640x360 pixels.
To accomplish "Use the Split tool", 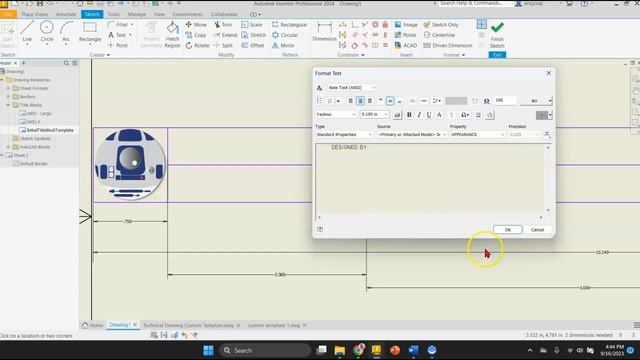I will [x=223, y=45].
